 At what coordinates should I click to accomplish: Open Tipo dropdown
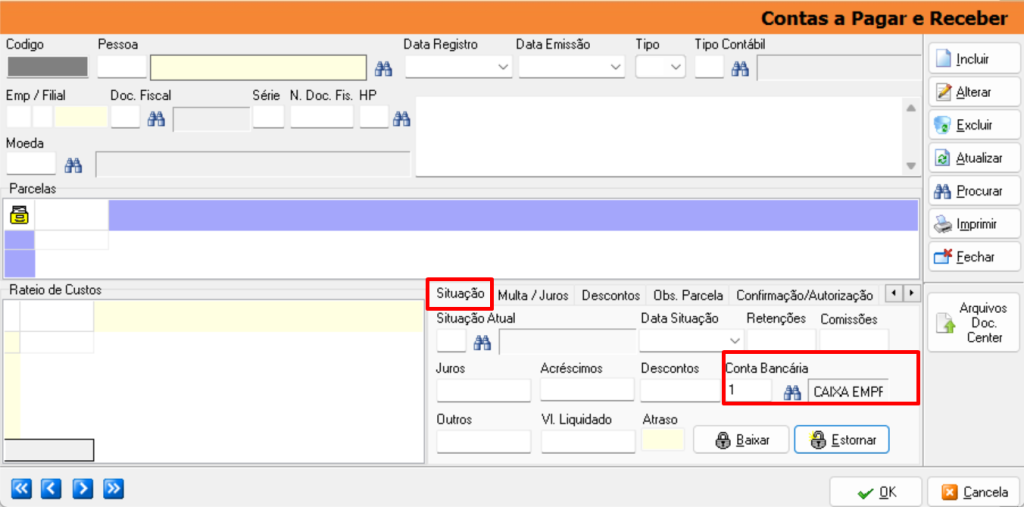(675, 67)
